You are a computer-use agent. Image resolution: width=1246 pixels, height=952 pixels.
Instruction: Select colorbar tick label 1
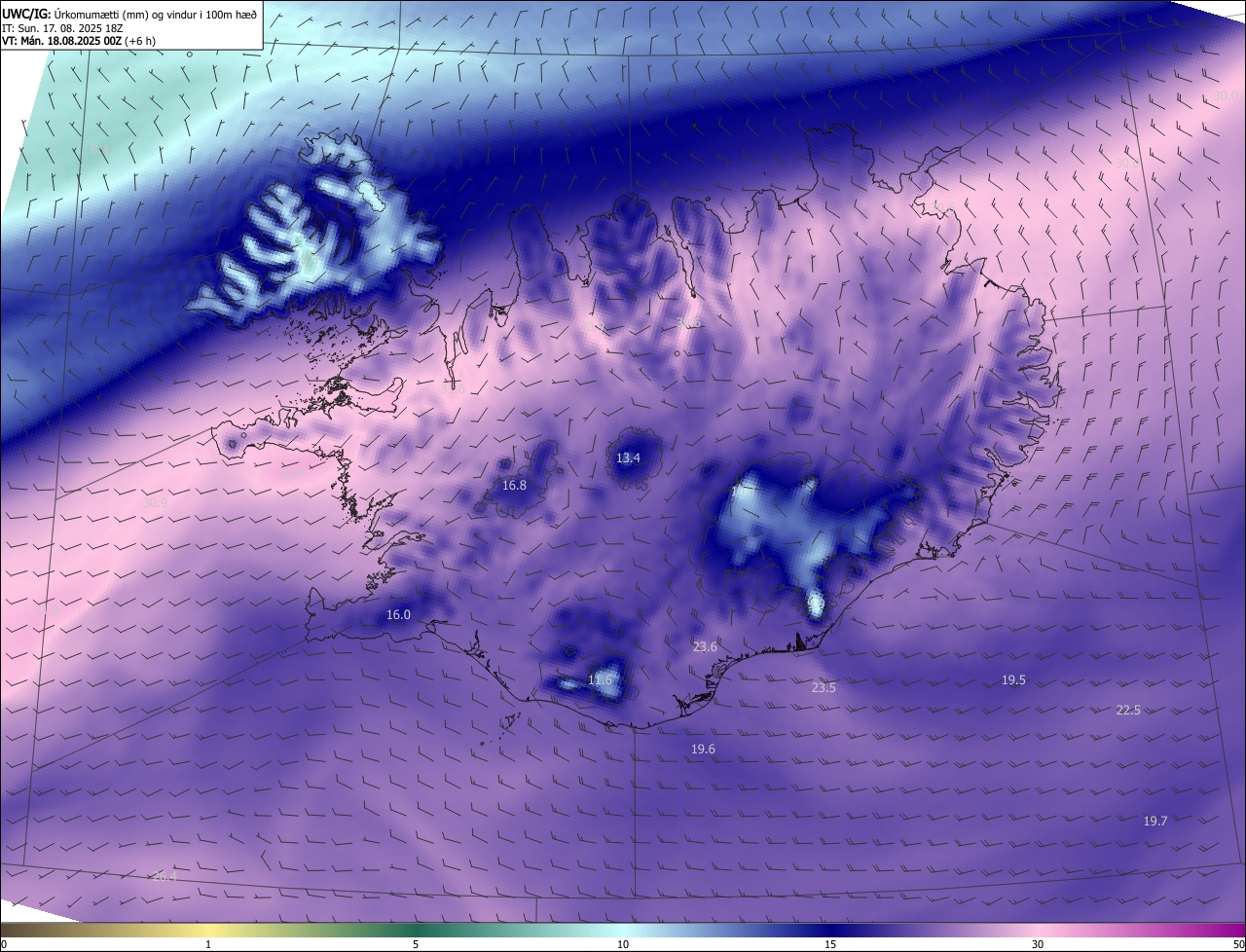coord(208,944)
